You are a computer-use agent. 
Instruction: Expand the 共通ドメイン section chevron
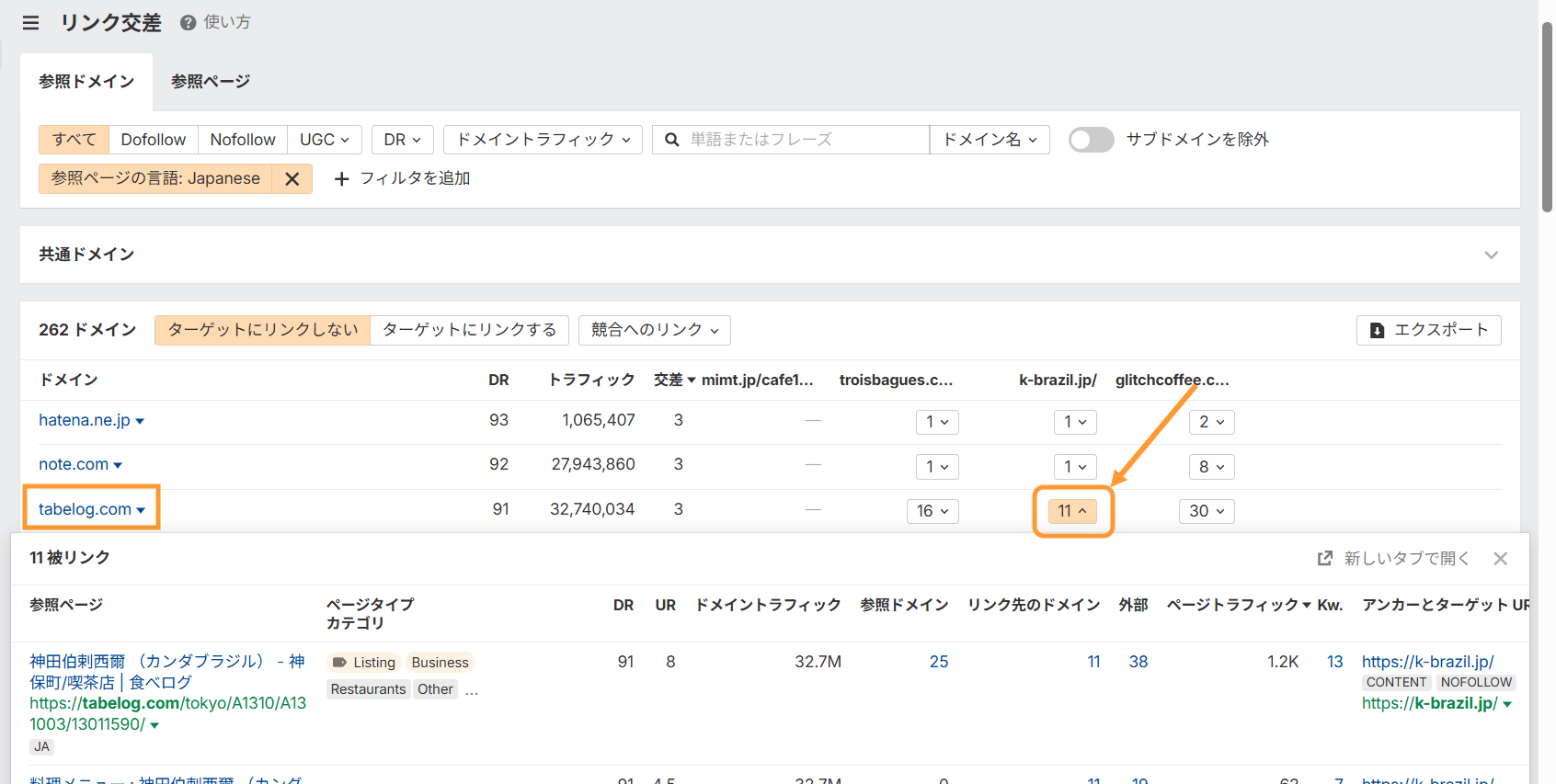coord(1491,255)
